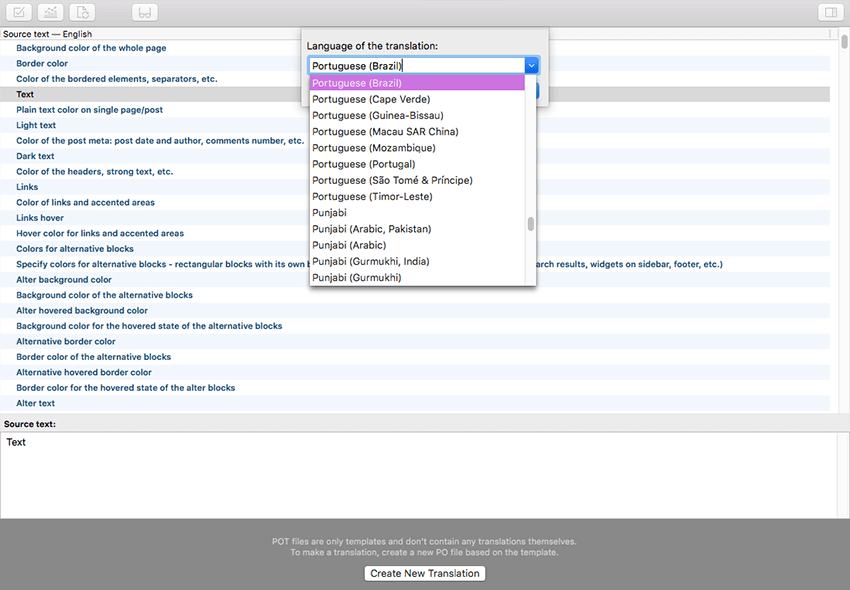Viewport: 850px width, 590px height.
Task: Click the update-from-source document toolbar icon
Action: (x=83, y=13)
